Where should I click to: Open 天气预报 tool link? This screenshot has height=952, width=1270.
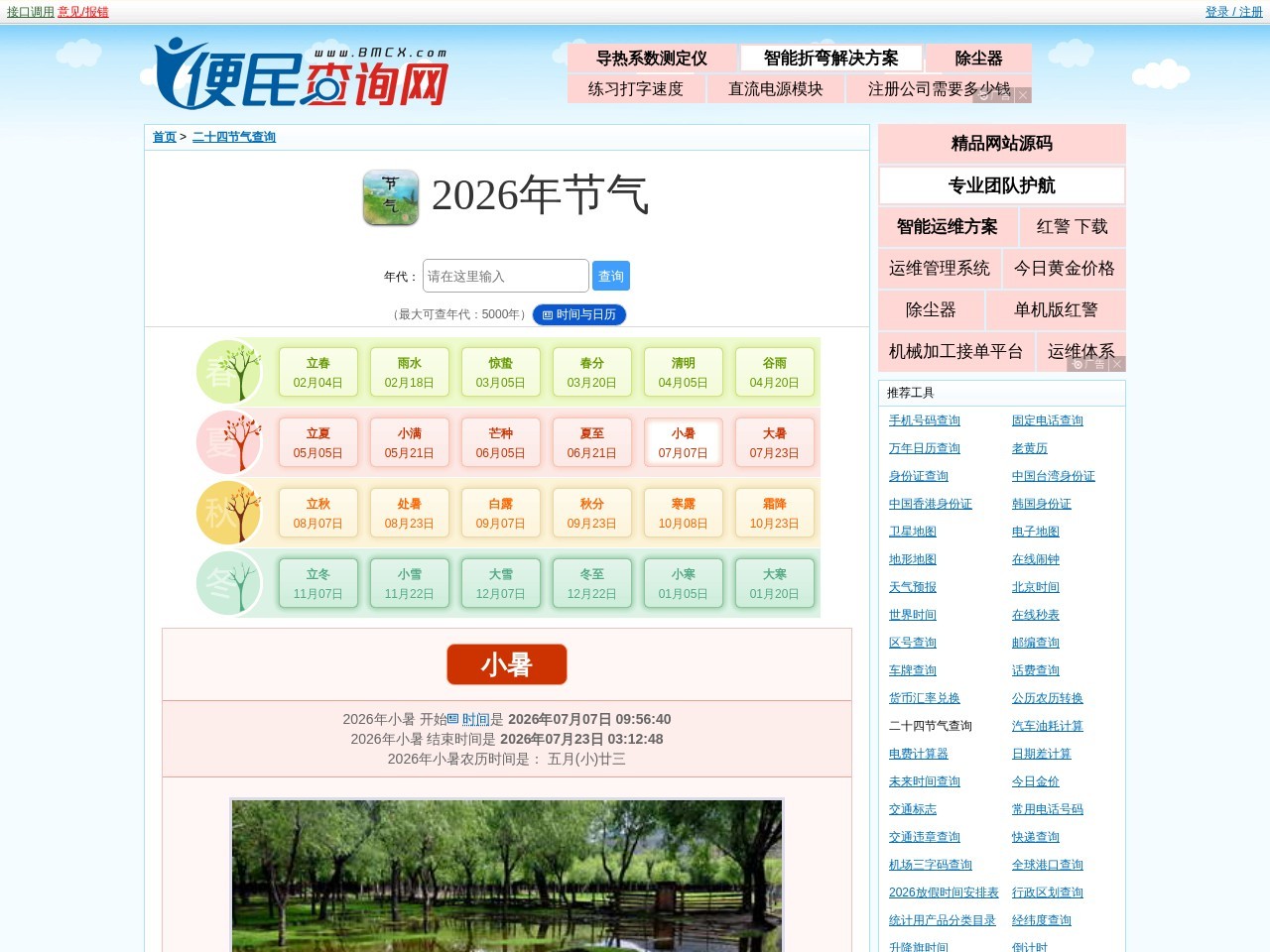click(913, 587)
